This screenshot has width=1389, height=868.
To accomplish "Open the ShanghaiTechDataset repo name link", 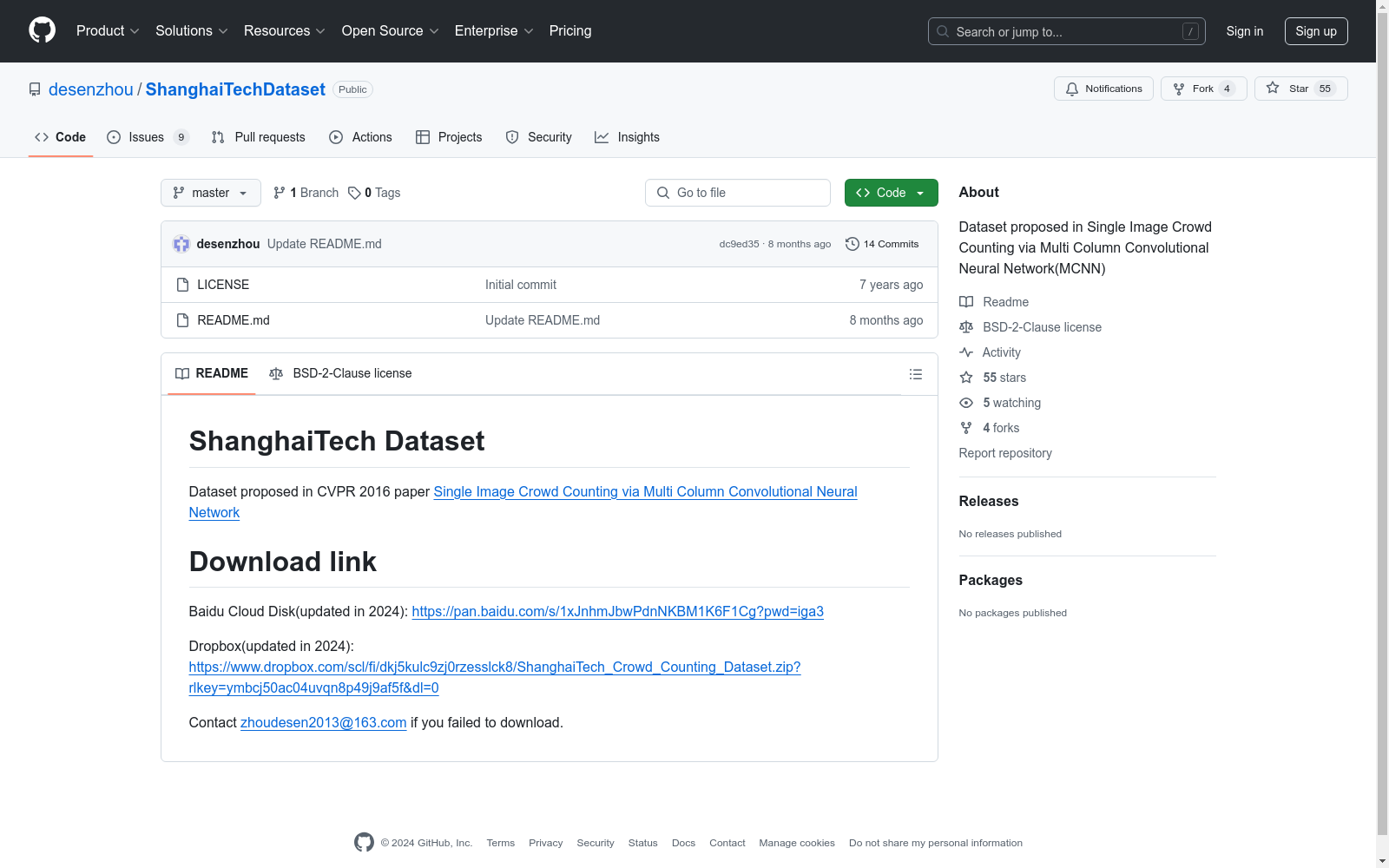I will point(235,89).
